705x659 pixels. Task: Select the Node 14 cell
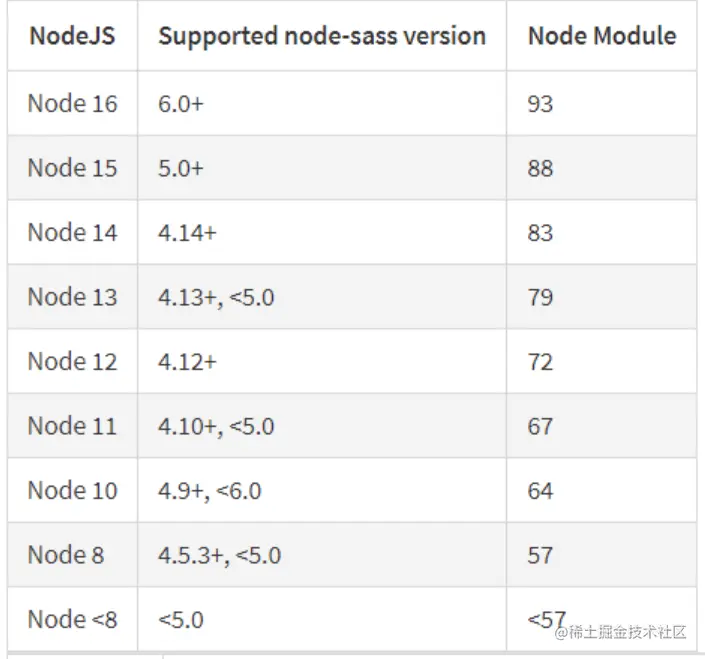72,233
